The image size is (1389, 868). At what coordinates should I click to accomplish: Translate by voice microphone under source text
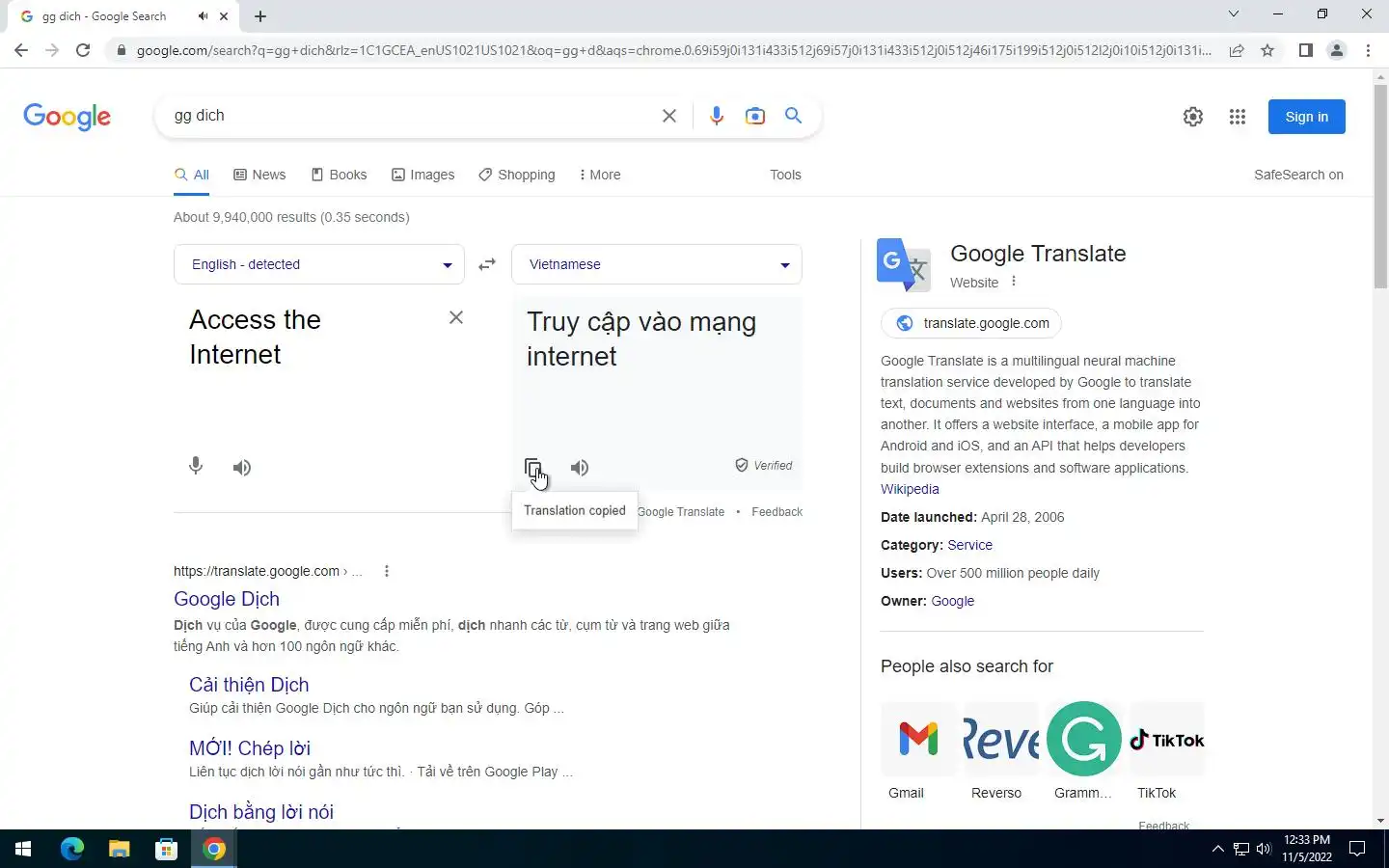click(x=196, y=467)
